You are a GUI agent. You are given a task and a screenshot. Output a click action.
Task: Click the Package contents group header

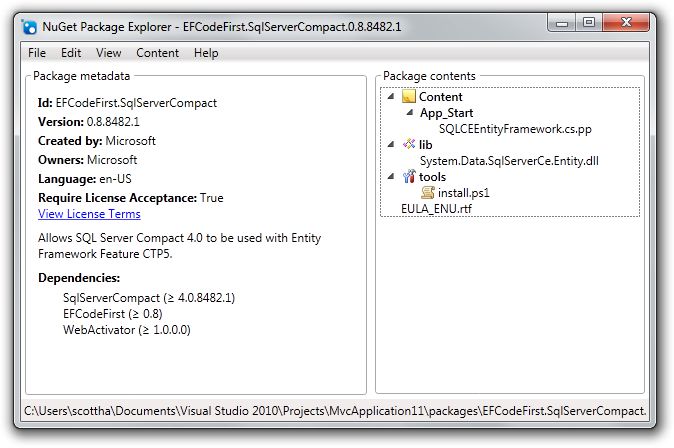click(x=429, y=76)
